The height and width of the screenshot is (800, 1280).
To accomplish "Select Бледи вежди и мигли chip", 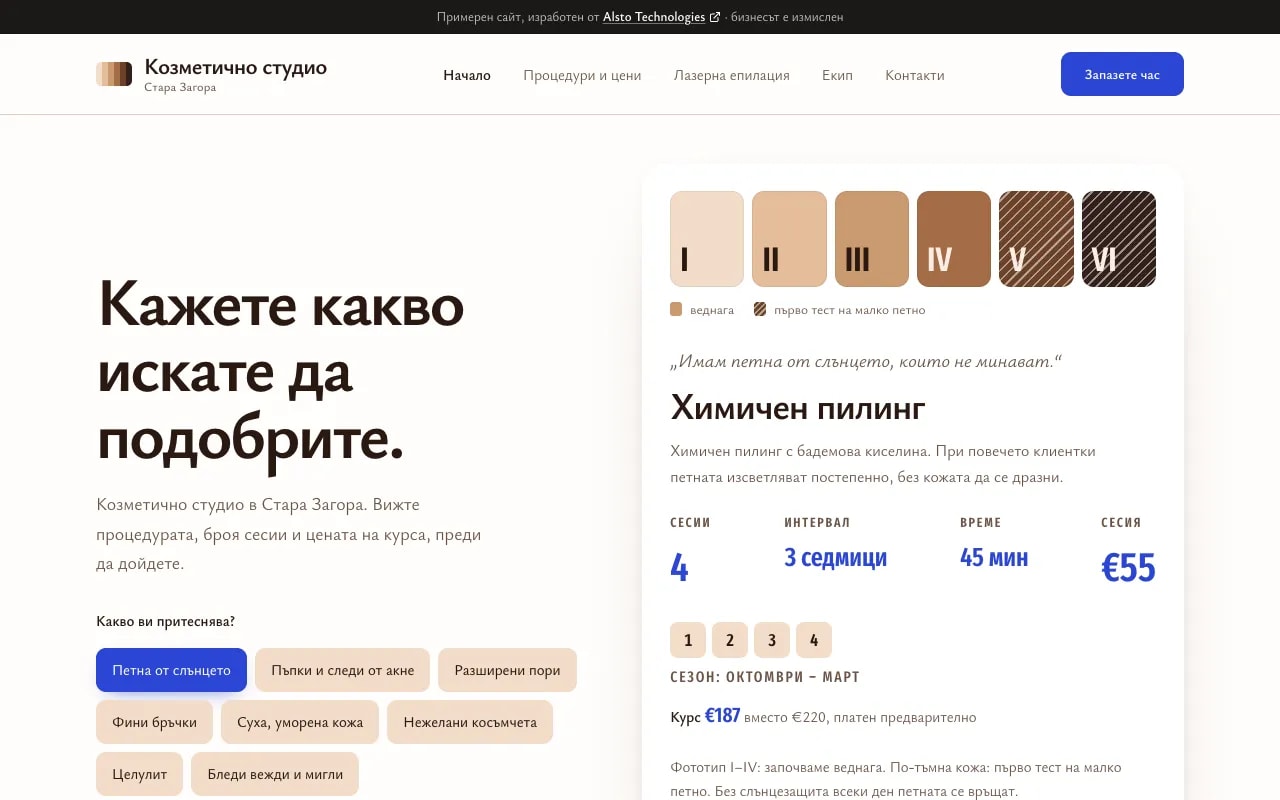I will [275, 774].
